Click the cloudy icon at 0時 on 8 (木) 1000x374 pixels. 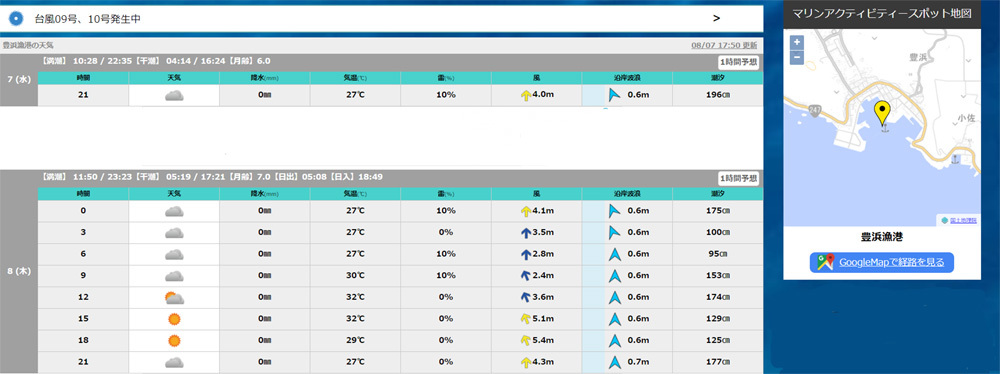pyautogui.click(x=173, y=211)
